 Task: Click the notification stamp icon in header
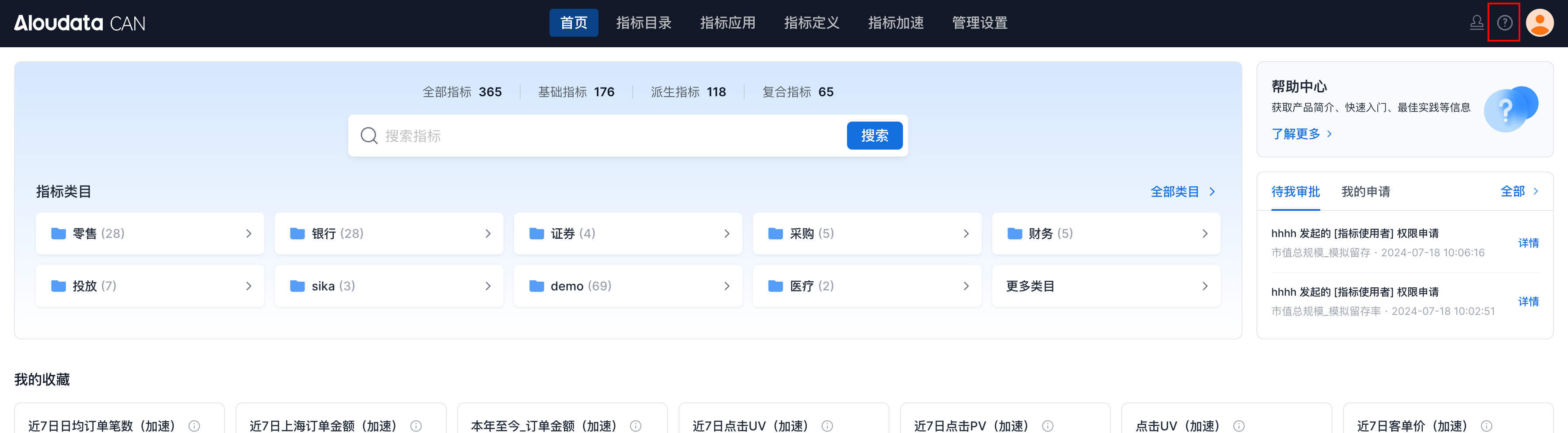point(1476,23)
